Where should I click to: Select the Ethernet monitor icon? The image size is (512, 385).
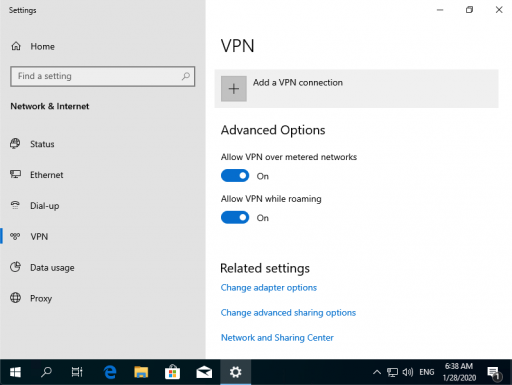click(x=15, y=174)
